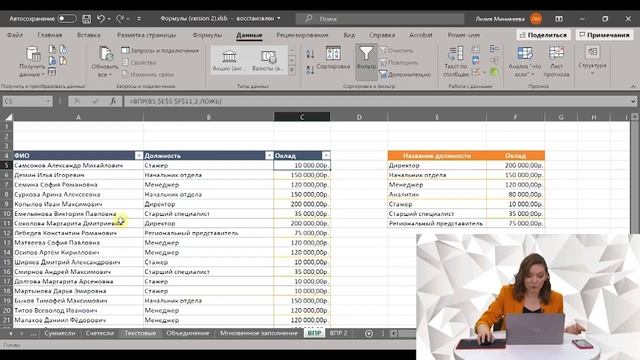Click green Manage Data Model icon

pyautogui.click(x=494, y=72)
